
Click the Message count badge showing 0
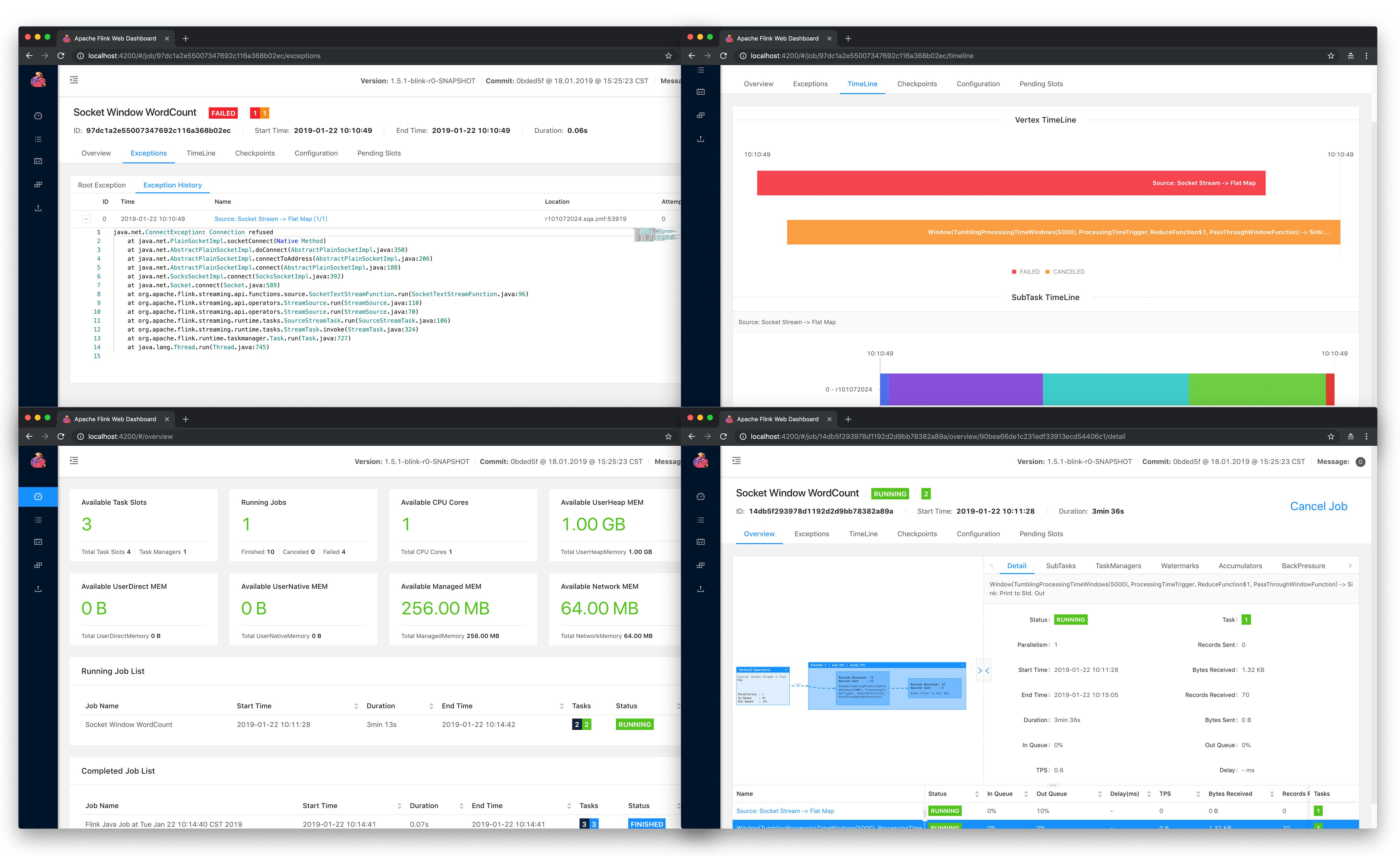pos(1360,462)
